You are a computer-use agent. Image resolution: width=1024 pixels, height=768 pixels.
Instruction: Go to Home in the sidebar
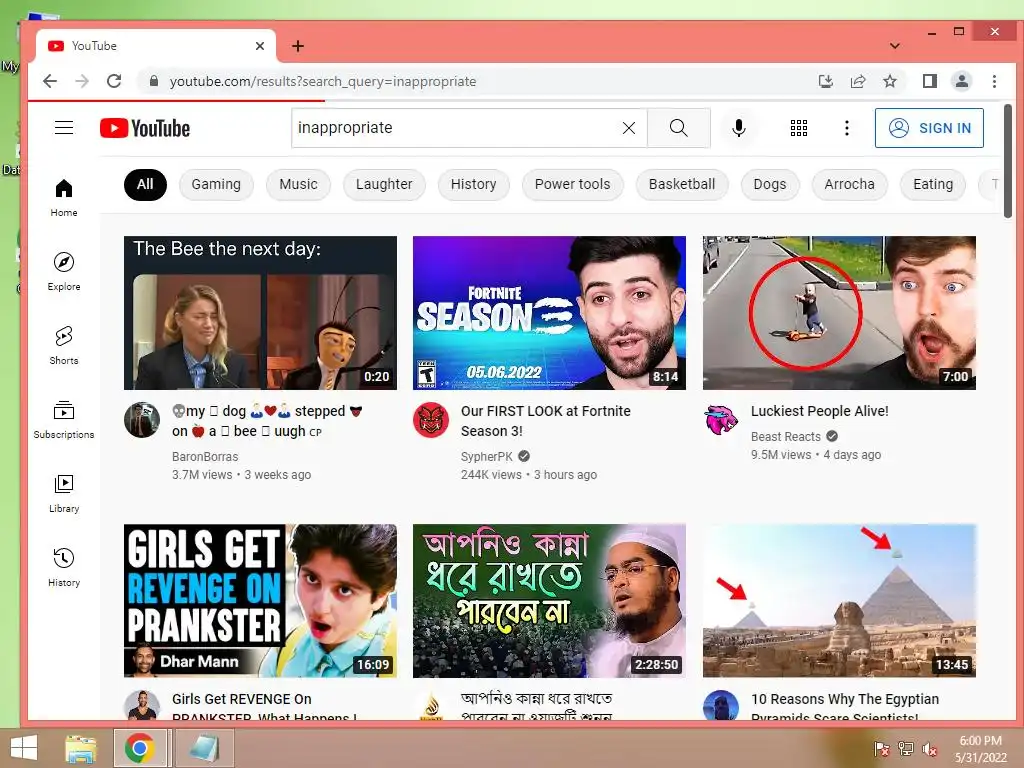pos(64,198)
